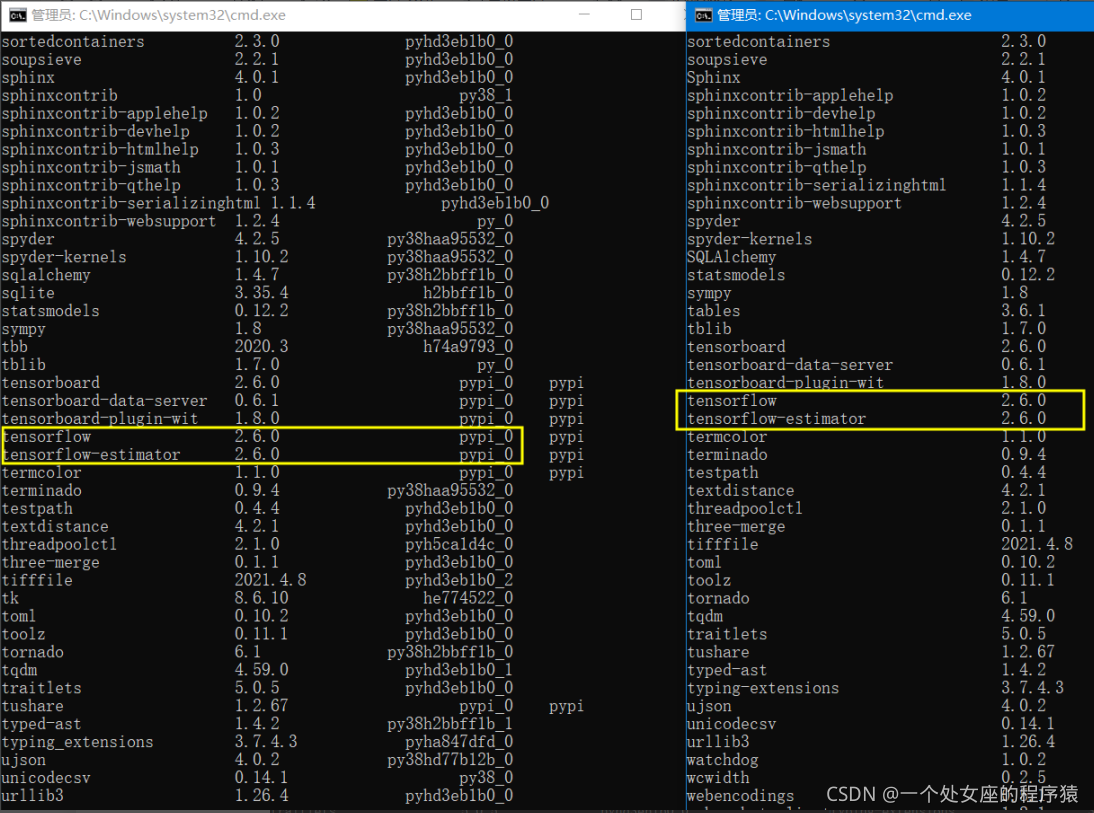Viewport: 1094px width, 813px height.
Task: Select 'unicodecsv' in the right window
Action: point(731,724)
